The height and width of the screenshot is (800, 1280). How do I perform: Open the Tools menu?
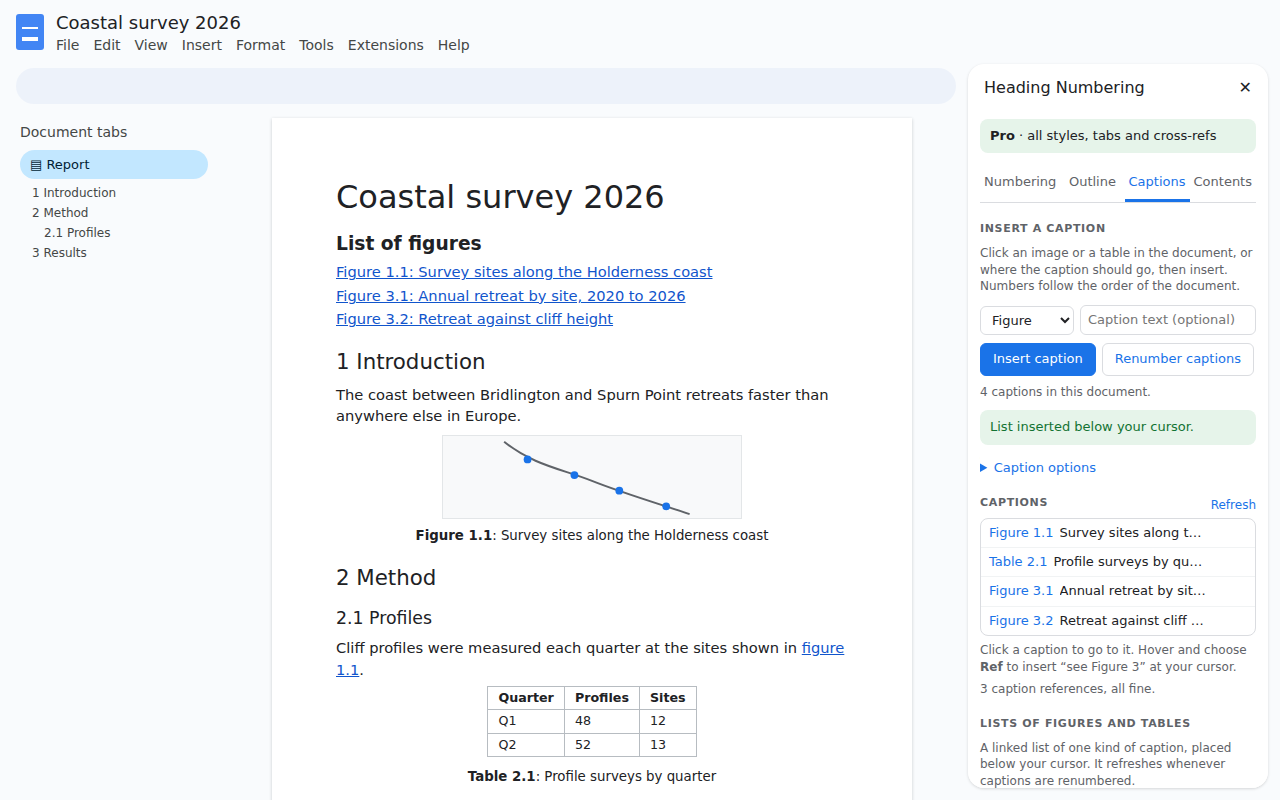(x=316, y=45)
